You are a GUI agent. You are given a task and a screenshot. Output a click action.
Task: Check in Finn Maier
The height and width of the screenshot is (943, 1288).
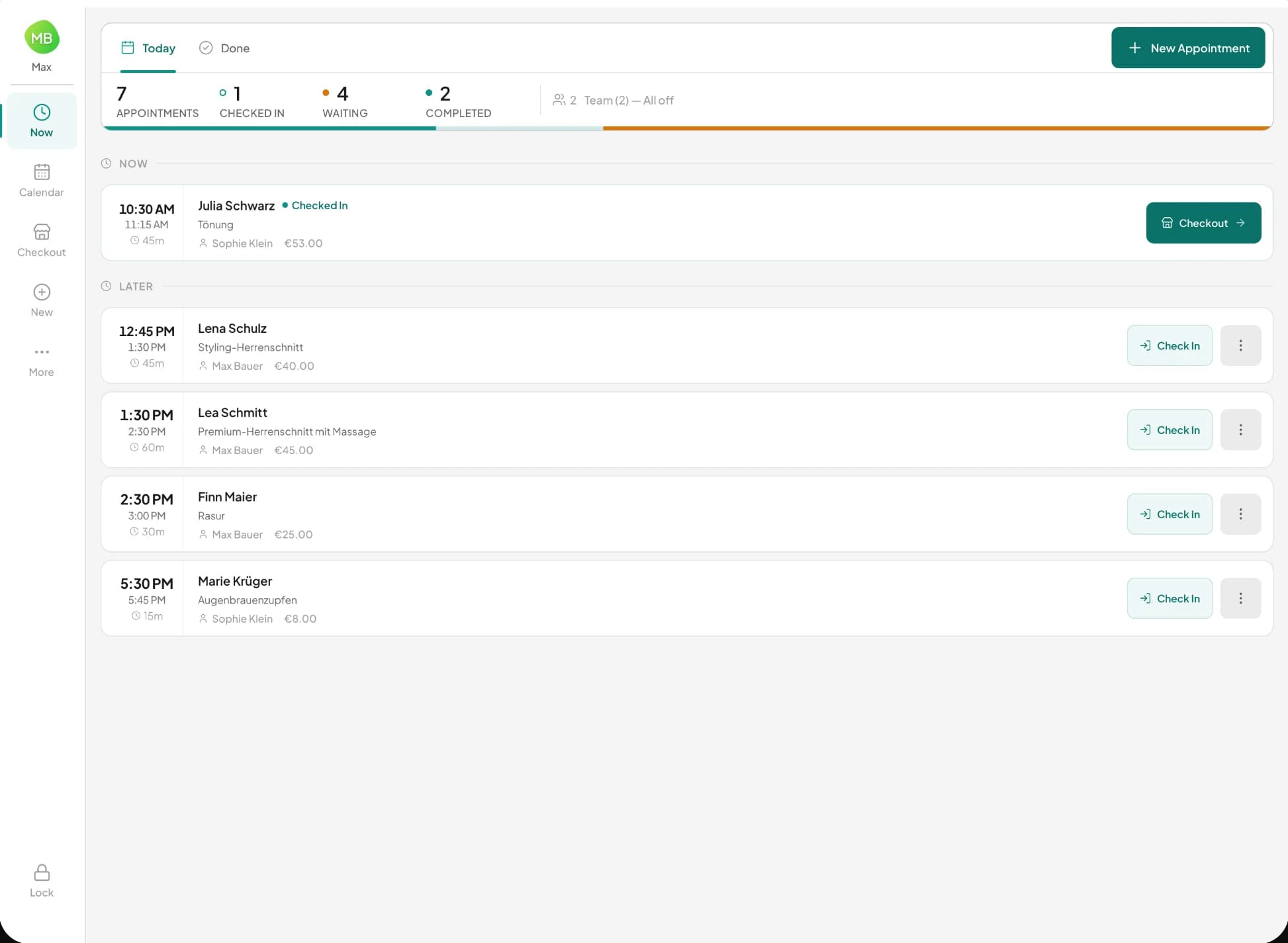click(1170, 514)
